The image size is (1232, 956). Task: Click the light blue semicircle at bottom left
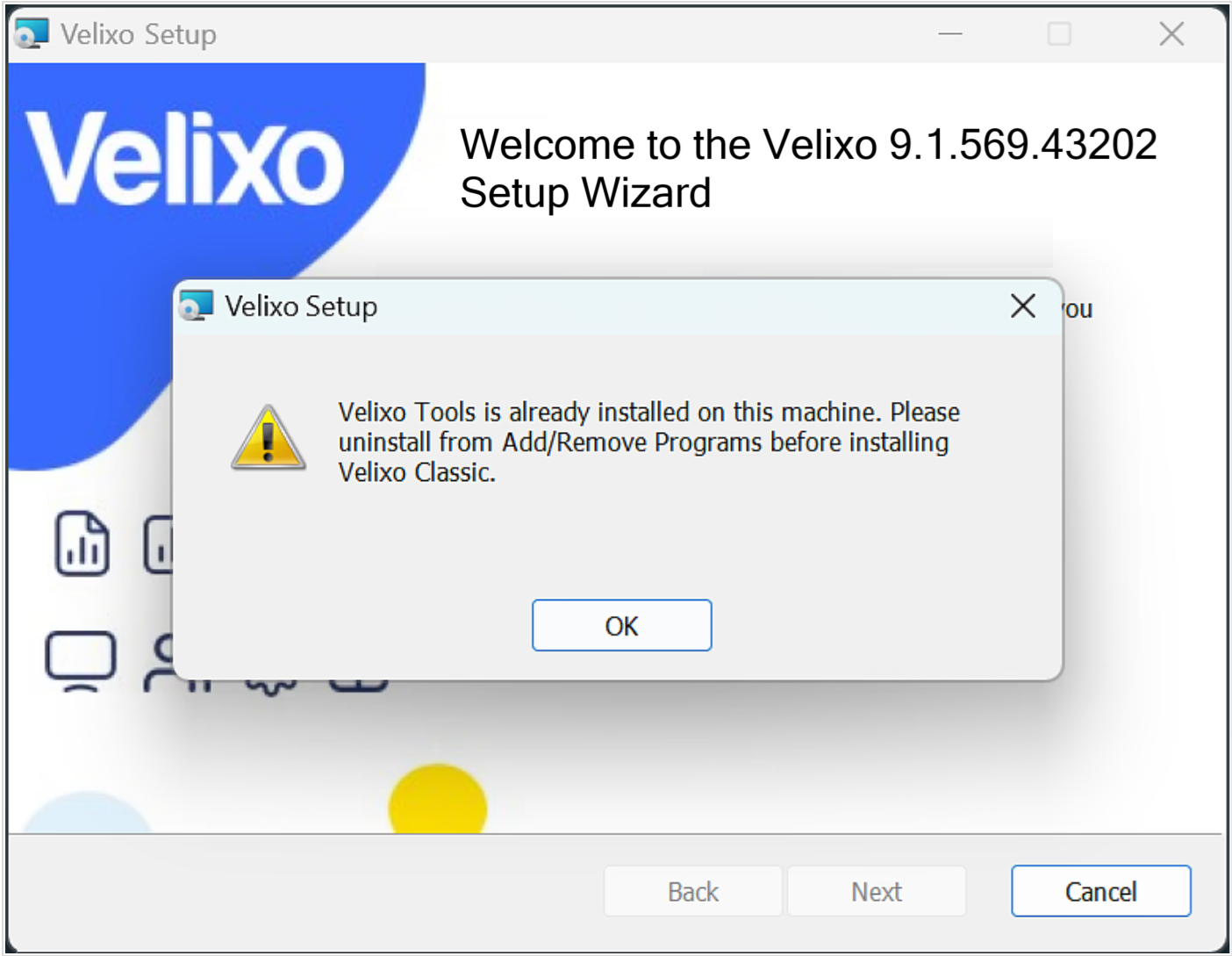click(x=86, y=814)
